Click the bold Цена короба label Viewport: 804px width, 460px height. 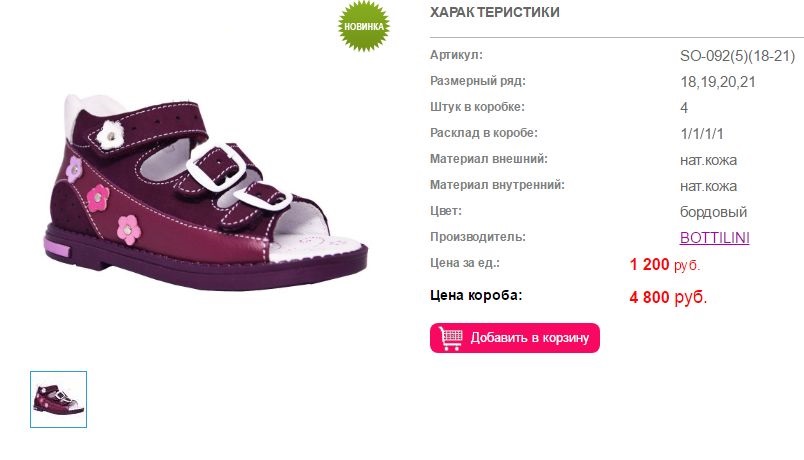pos(476,295)
